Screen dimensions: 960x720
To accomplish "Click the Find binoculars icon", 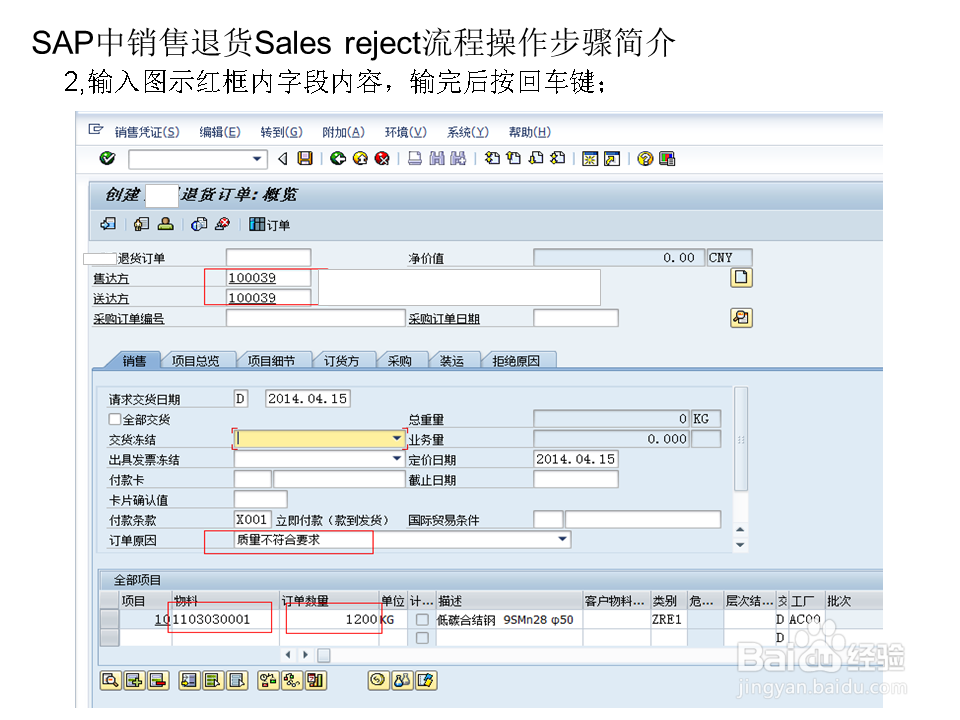I will point(437,159).
